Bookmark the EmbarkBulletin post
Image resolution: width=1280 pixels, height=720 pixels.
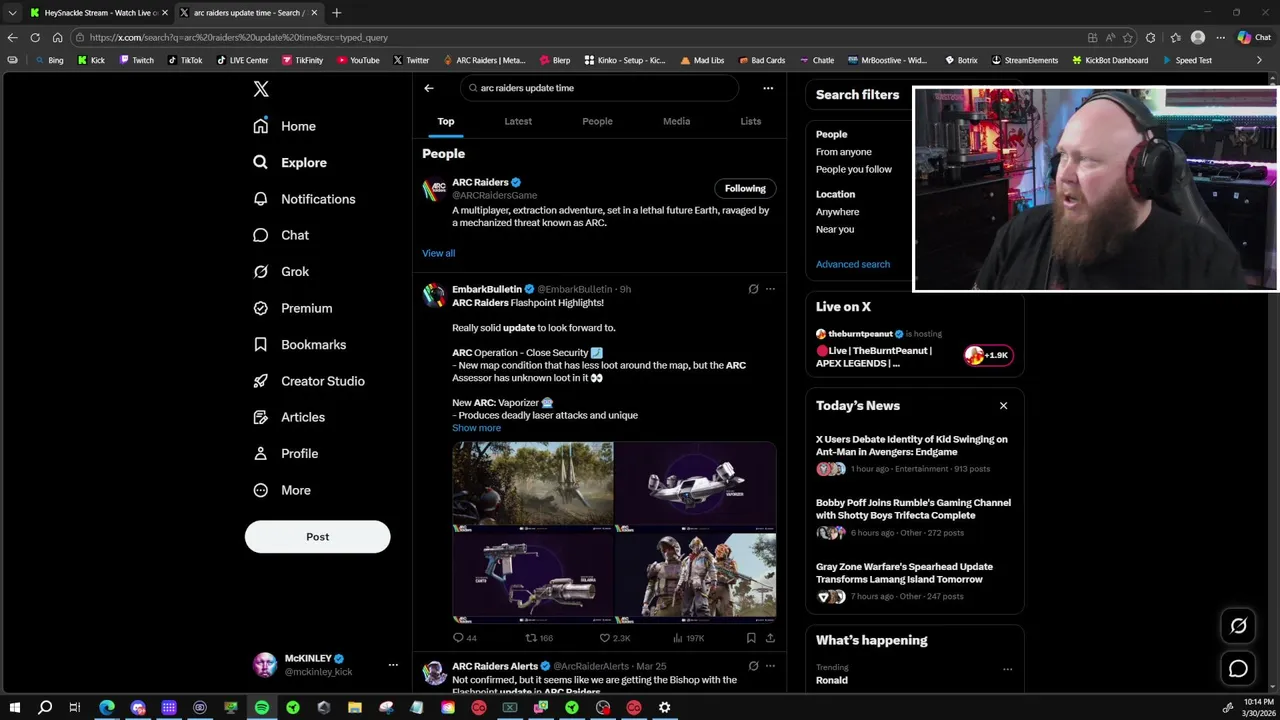(751, 638)
